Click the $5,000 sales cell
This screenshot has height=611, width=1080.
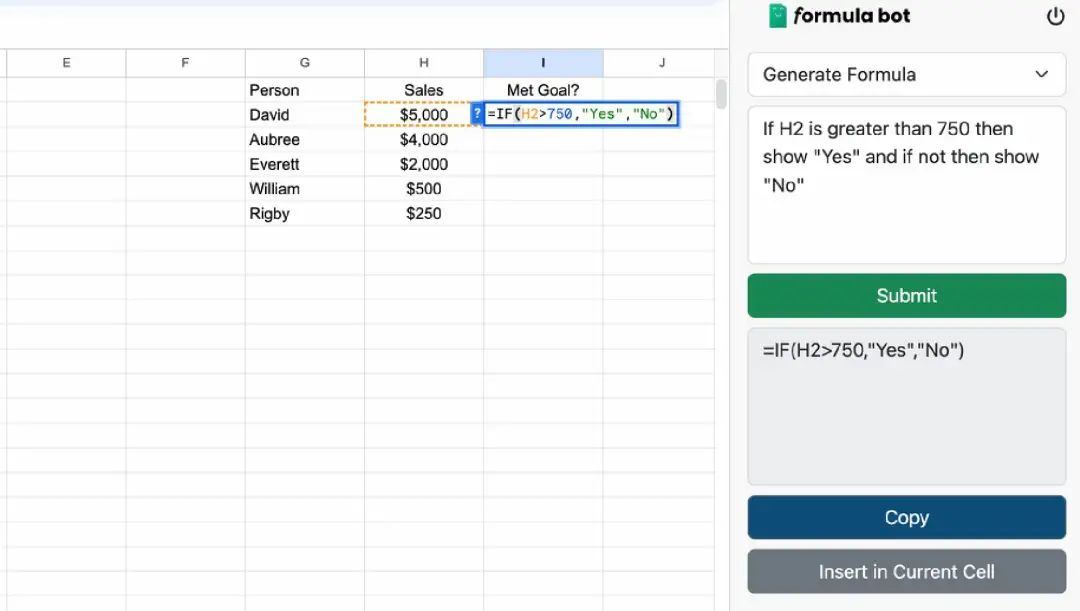click(424, 114)
